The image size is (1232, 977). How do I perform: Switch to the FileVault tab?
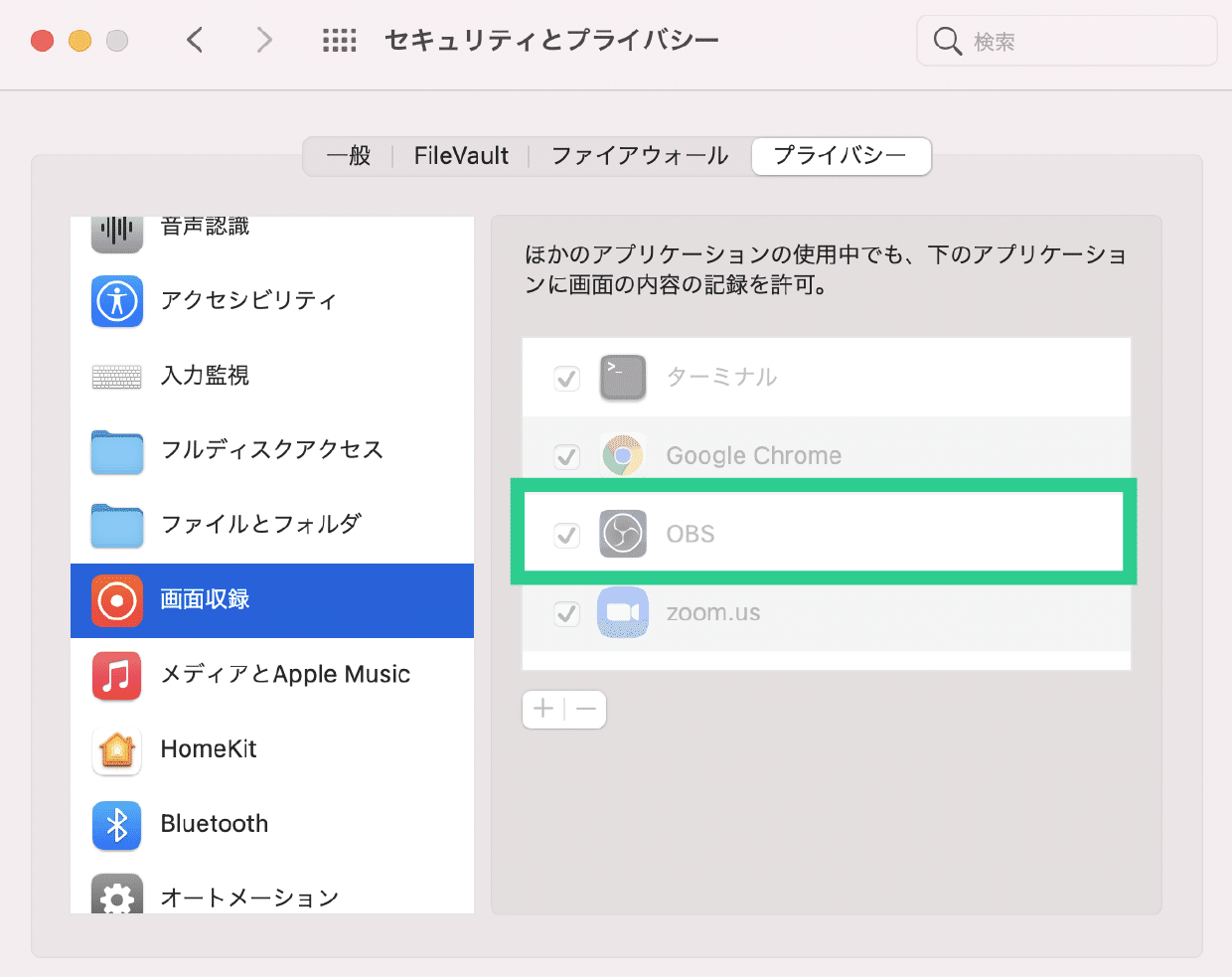point(461,156)
